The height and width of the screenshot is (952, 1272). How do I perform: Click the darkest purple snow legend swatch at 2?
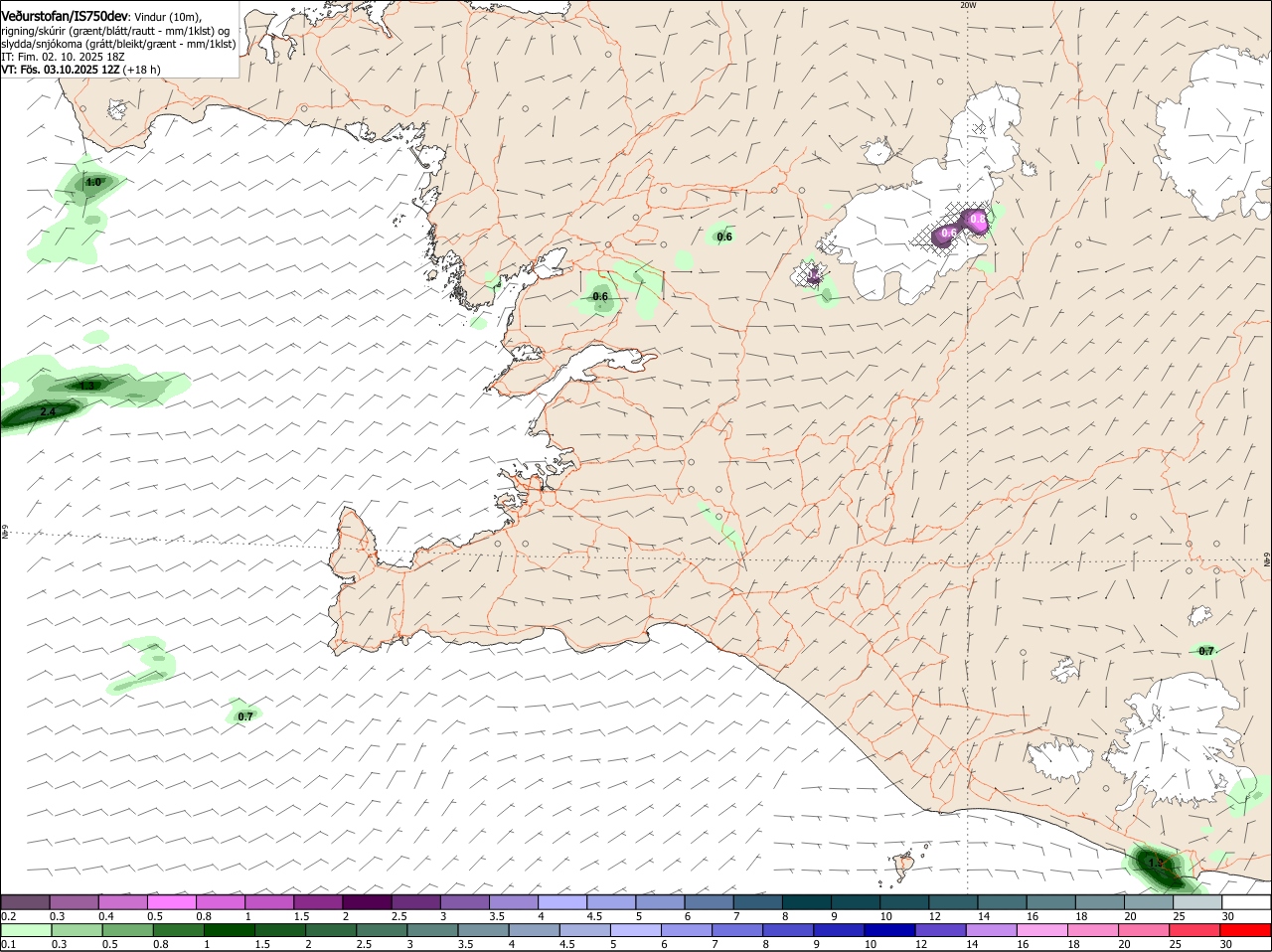pos(367,902)
